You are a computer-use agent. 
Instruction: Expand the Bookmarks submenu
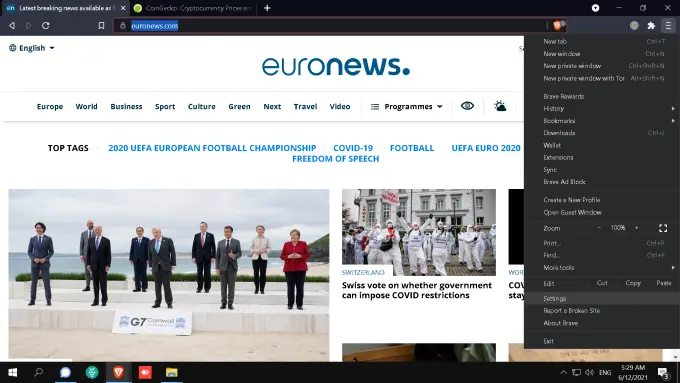(x=602, y=121)
